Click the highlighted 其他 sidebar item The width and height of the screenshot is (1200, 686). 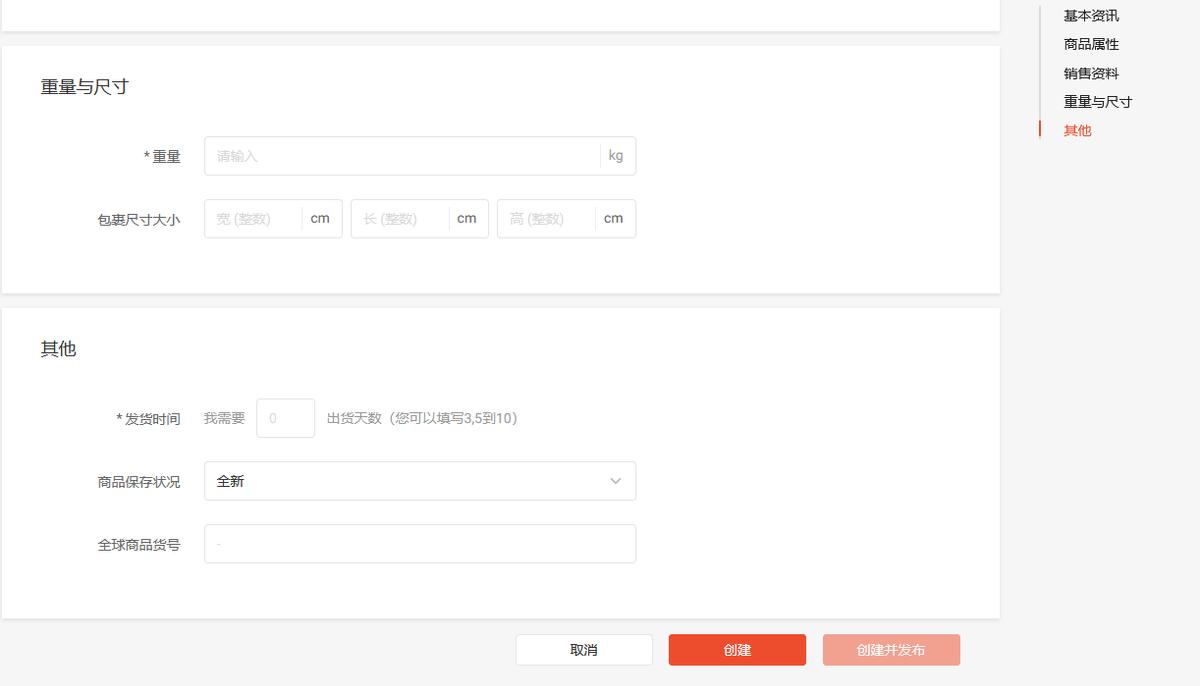pyautogui.click(x=1077, y=130)
